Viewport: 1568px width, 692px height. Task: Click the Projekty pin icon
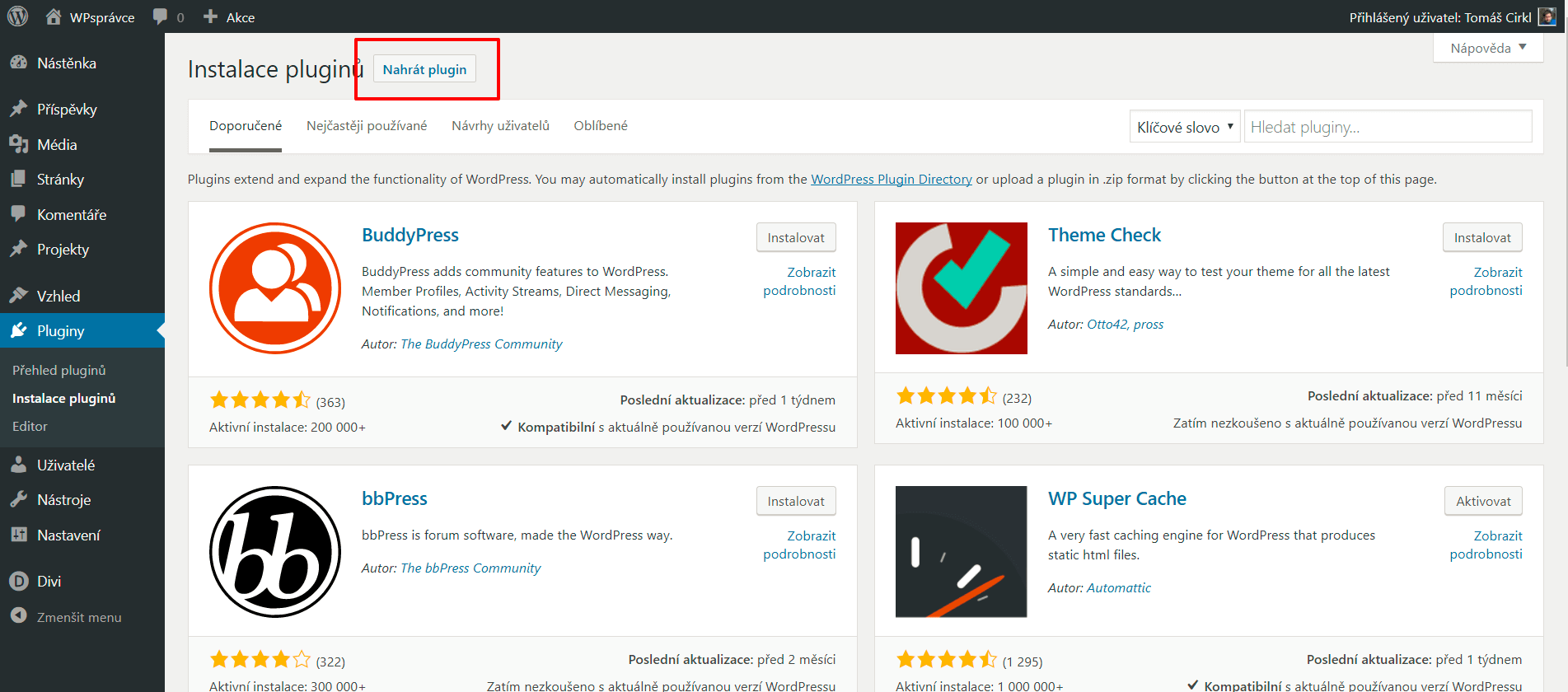pos(18,249)
